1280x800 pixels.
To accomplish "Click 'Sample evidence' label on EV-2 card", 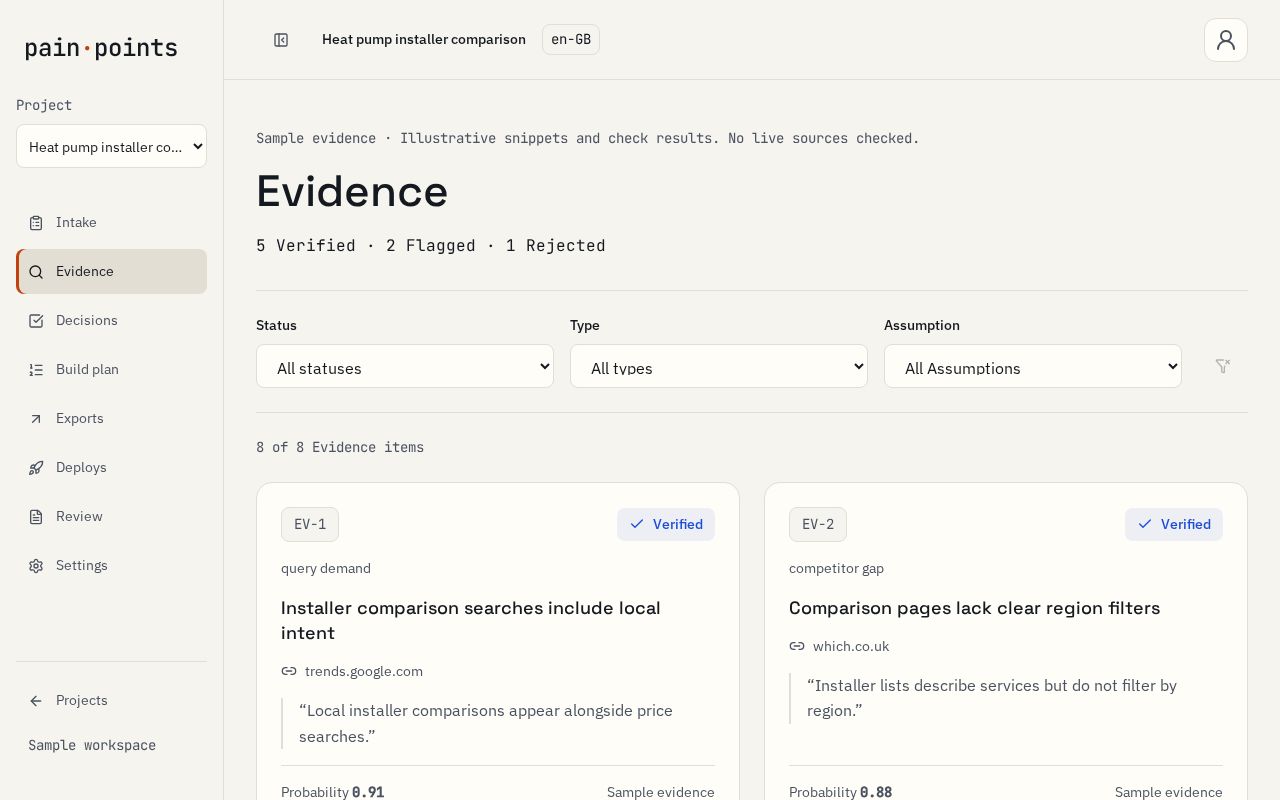I will [x=1169, y=792].
